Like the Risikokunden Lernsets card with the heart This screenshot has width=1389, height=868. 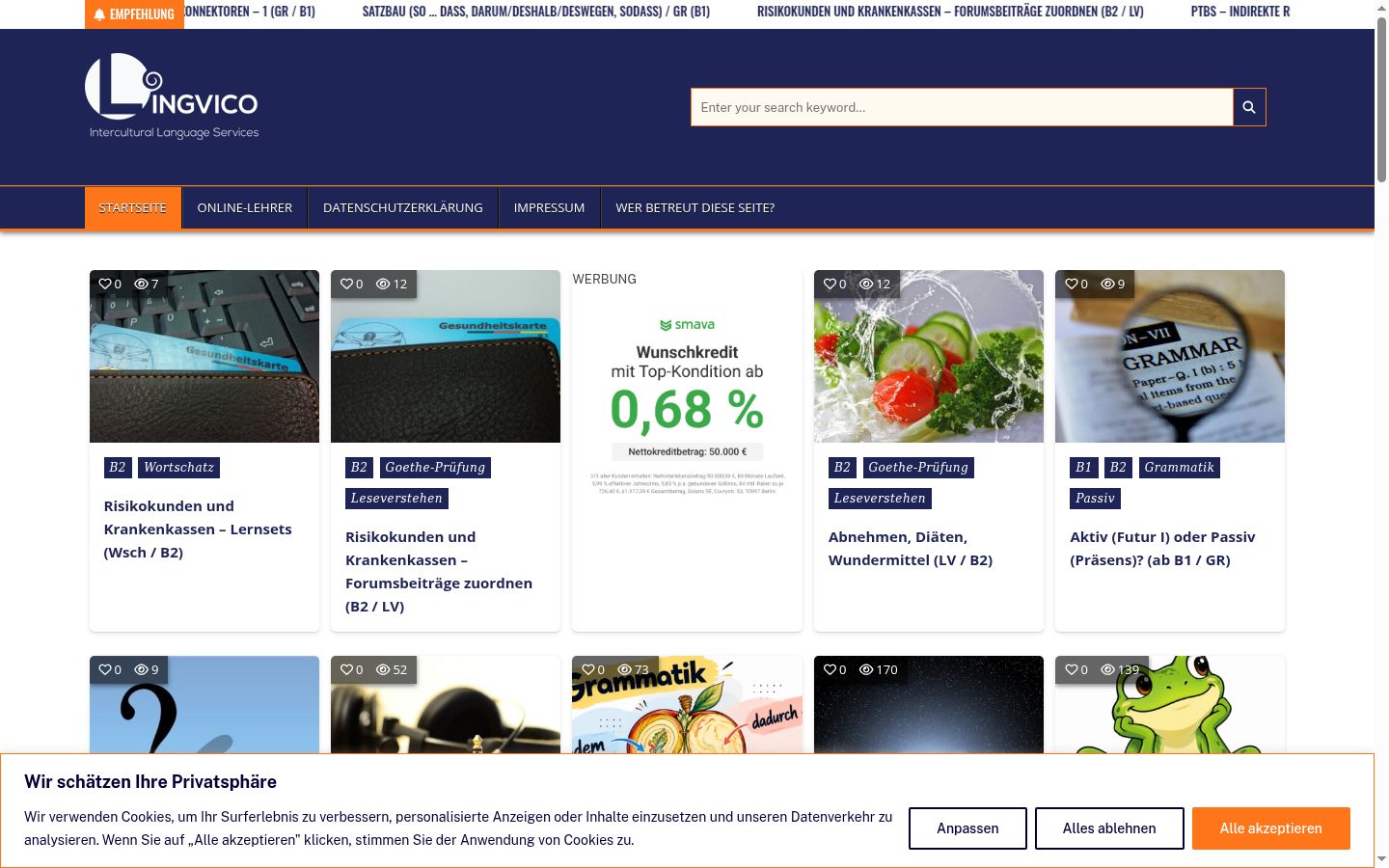click(x=105, y=284)
